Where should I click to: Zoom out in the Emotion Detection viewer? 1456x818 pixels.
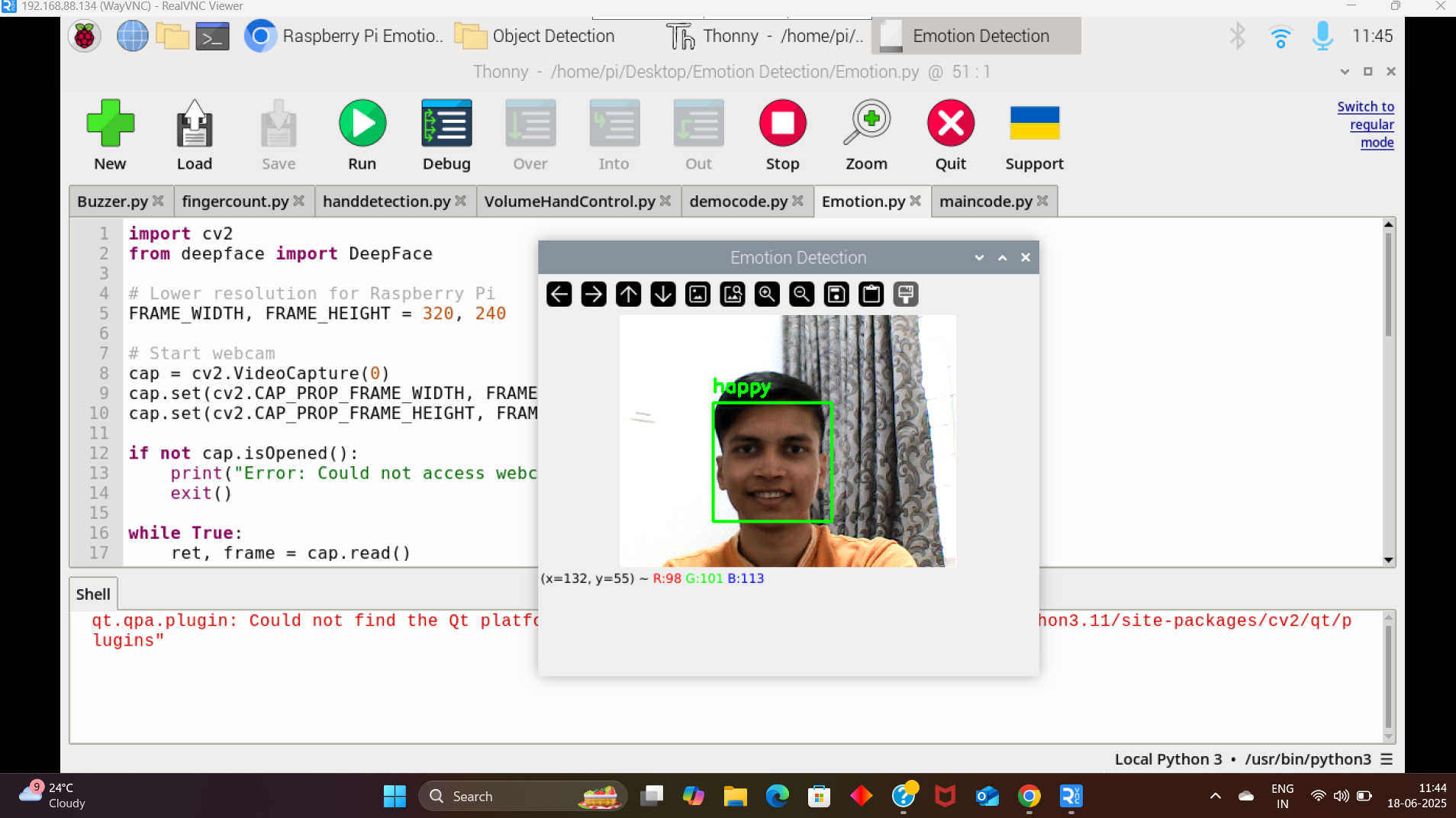click(x=800, y=294)
